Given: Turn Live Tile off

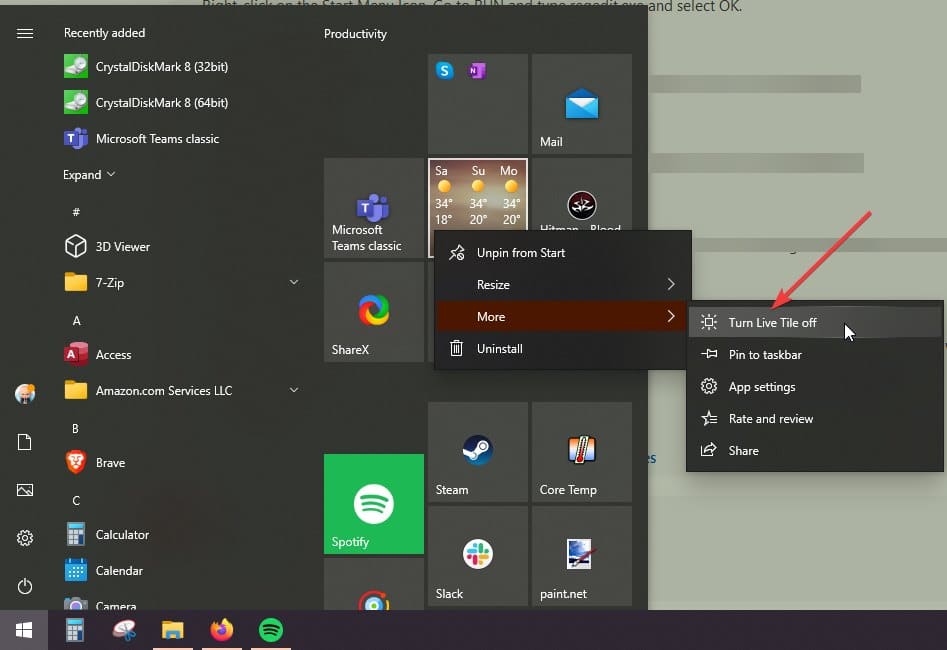Looking at the screenshot, I should pyautogui.click(x=815, y=323).
